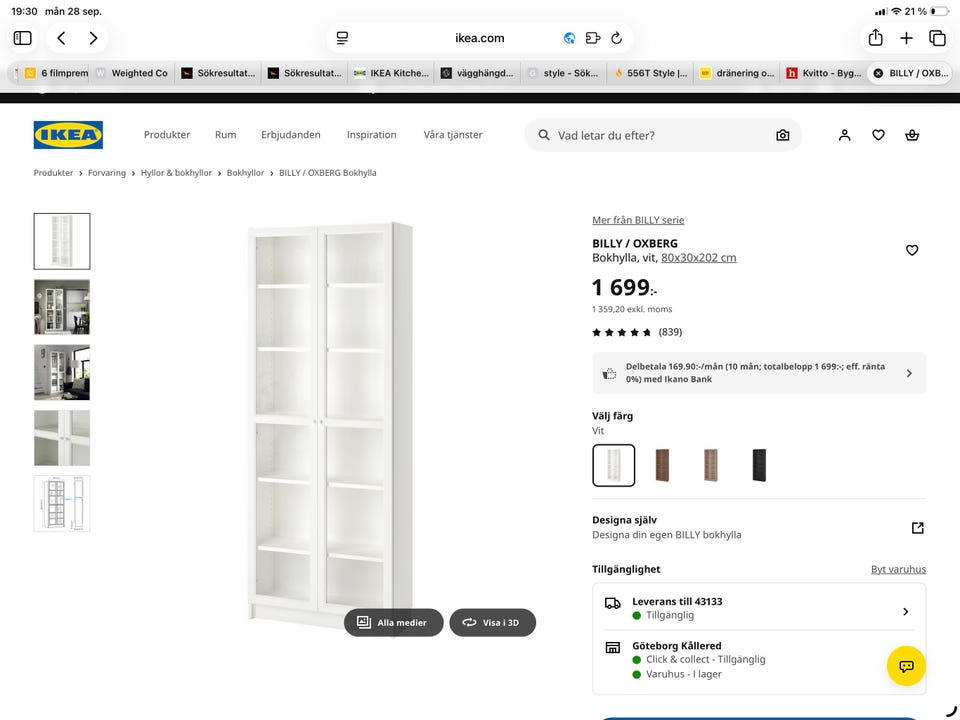960x720 pixels.
Task: Open the account profile icon
Action: [844, 135]
